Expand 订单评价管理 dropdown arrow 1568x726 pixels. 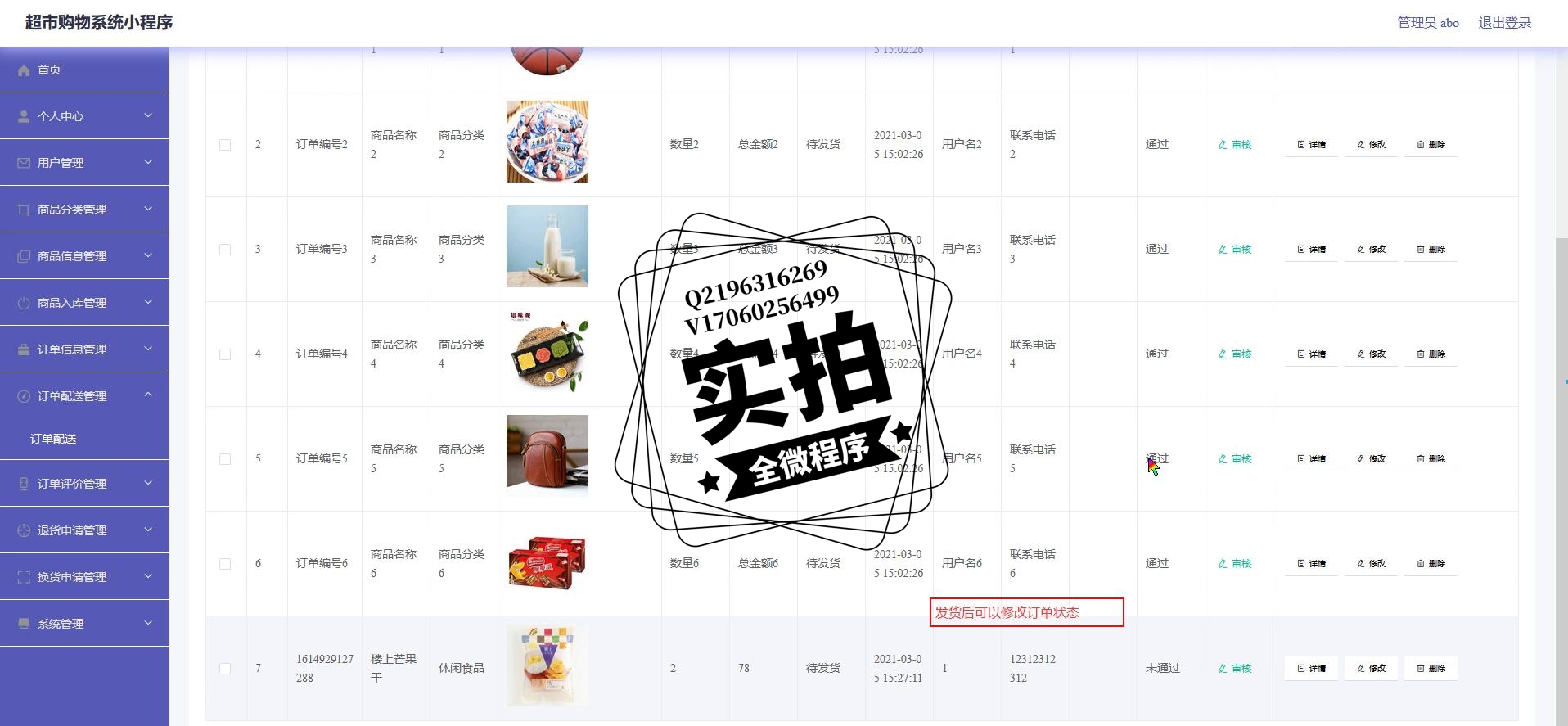(x=148, y=483)
